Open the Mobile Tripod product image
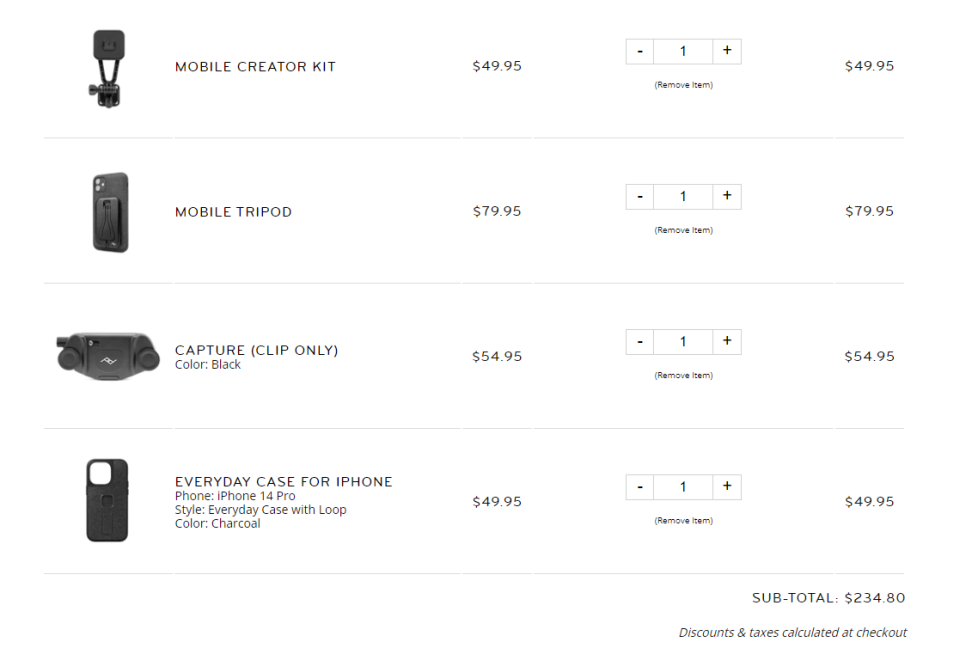Screen dimensions: 966x648 pyautogui.click(x=110, y=213)
